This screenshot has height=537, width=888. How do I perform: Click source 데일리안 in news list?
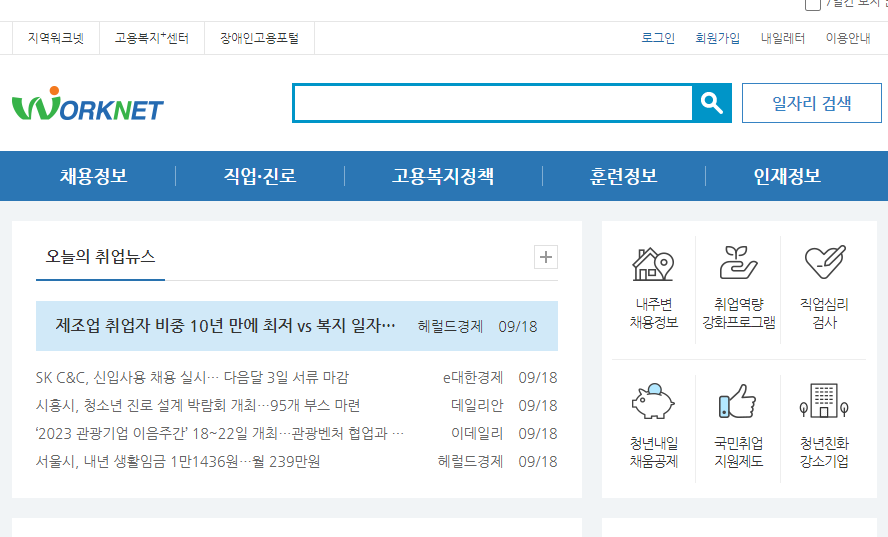click(x=477, y=406)
